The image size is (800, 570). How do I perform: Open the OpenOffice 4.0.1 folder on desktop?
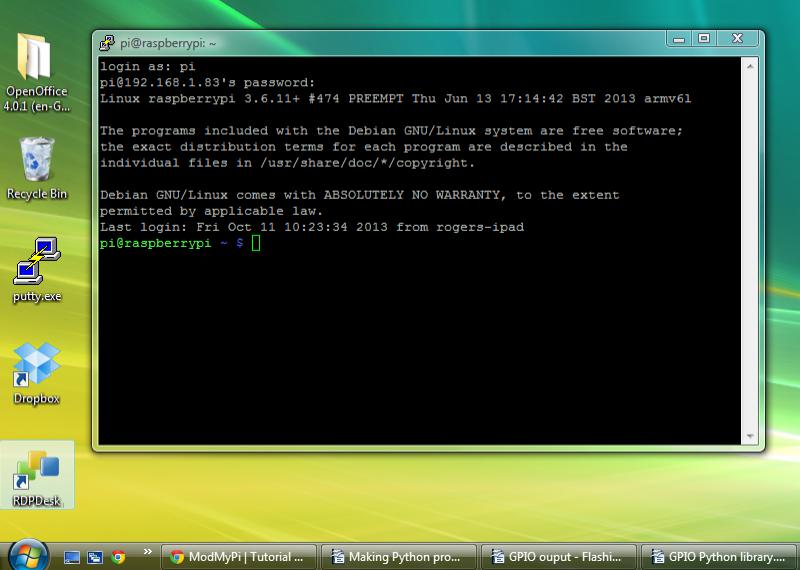pos(37,60)
